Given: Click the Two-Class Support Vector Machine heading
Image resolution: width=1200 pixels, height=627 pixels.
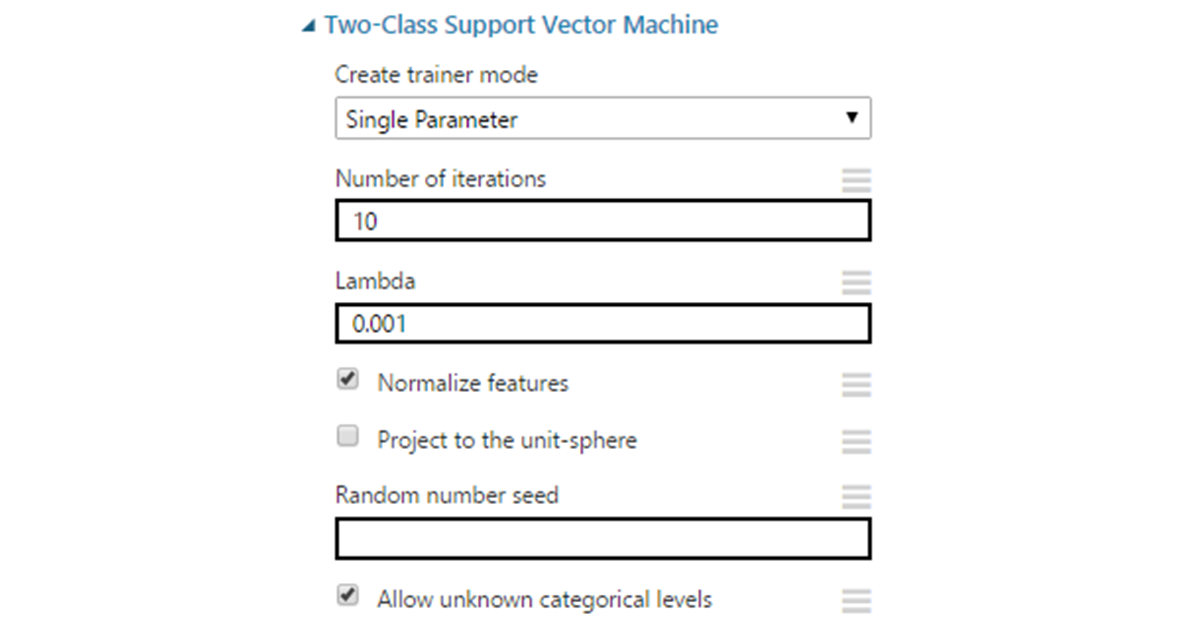Looking at the screenshot, I should point(521,25).
